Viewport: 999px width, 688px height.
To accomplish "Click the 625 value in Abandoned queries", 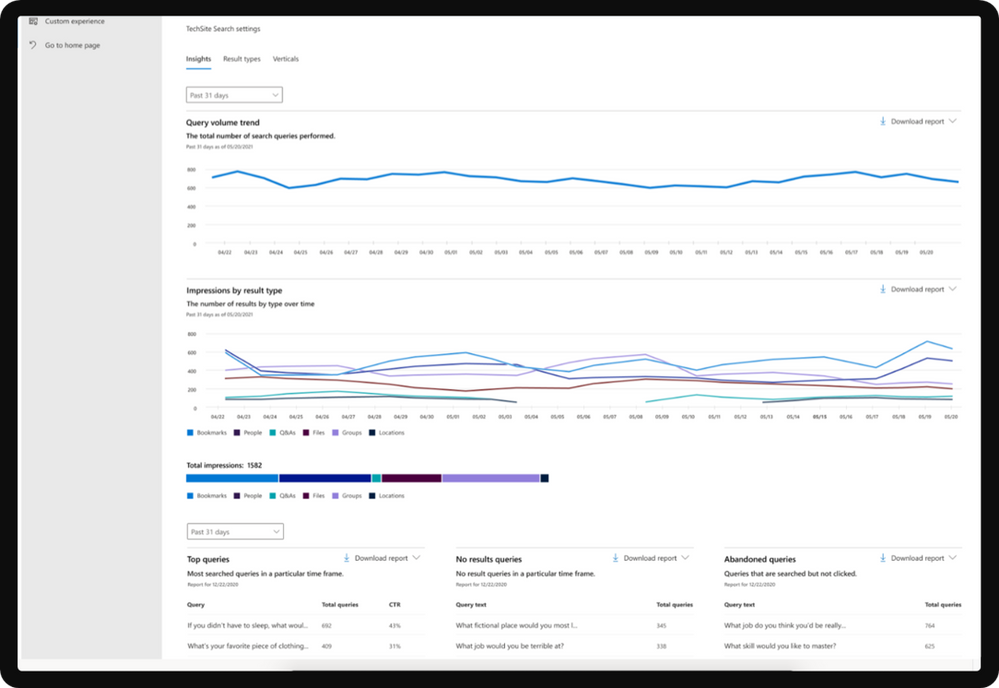I will (930, 646).
